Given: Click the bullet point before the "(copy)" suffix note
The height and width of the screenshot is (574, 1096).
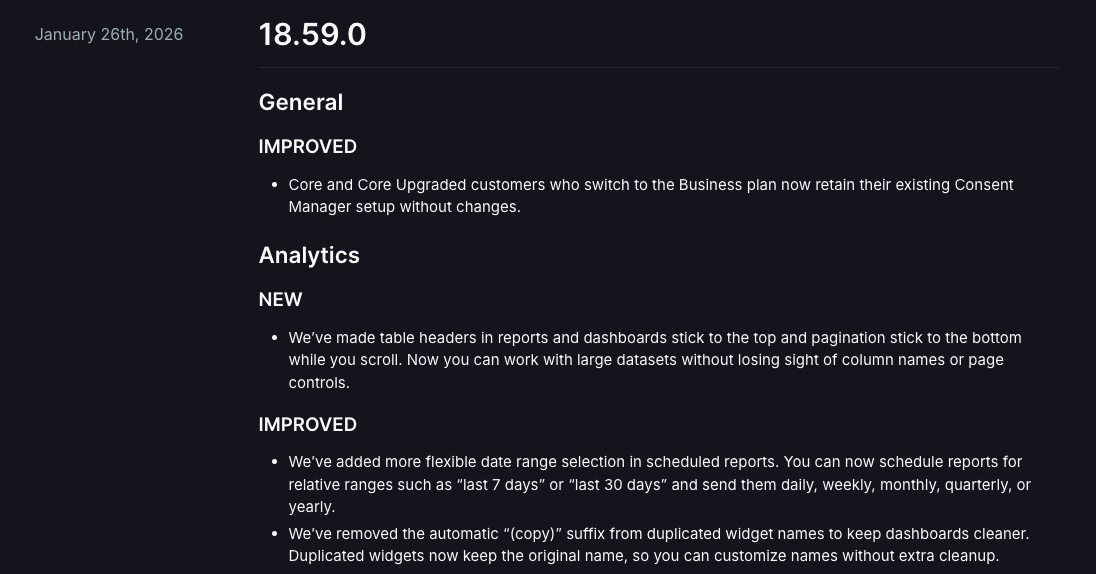Looking at the screenshot, I should [275, 535].
